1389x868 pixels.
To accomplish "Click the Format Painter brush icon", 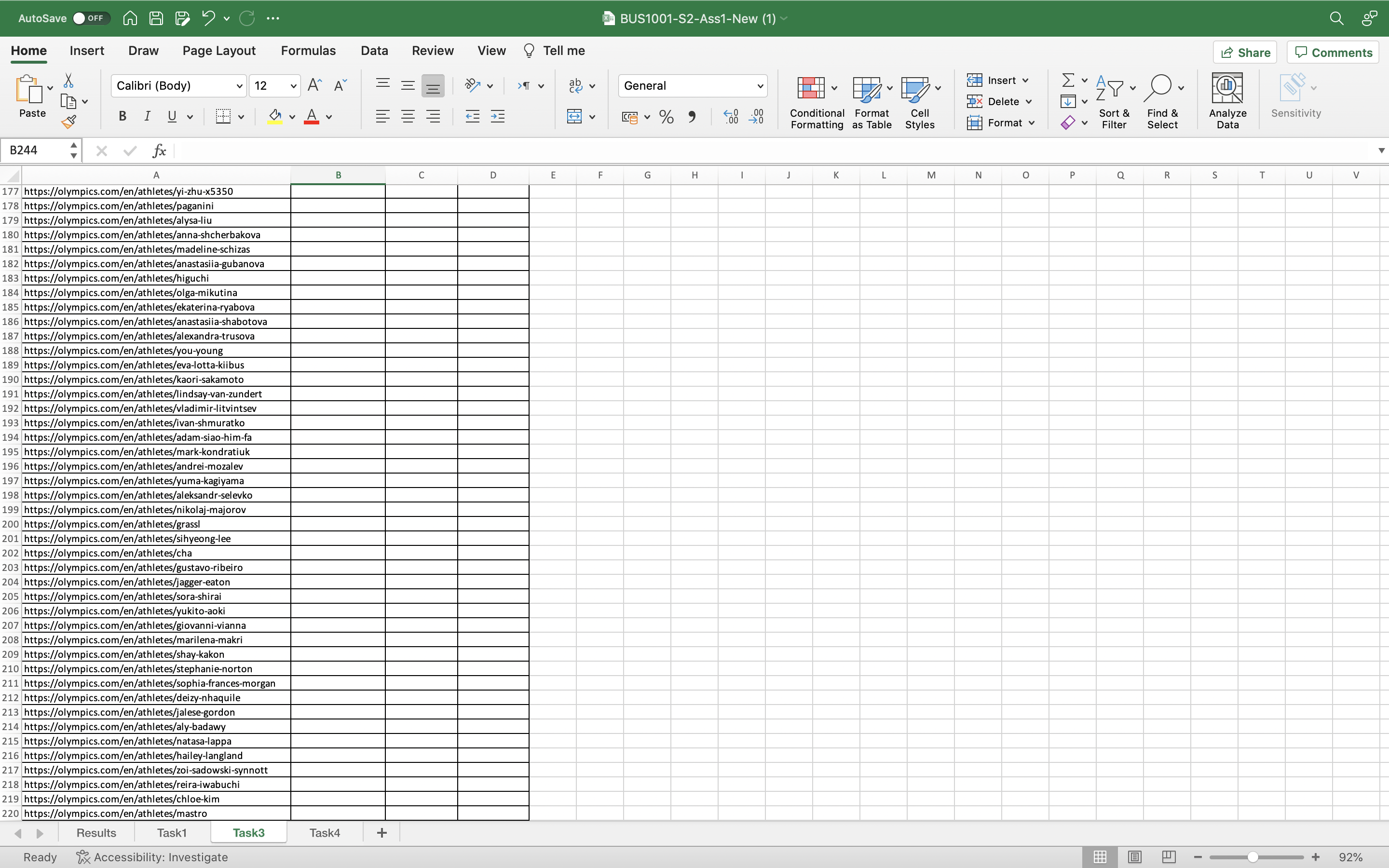I will 69,122.
